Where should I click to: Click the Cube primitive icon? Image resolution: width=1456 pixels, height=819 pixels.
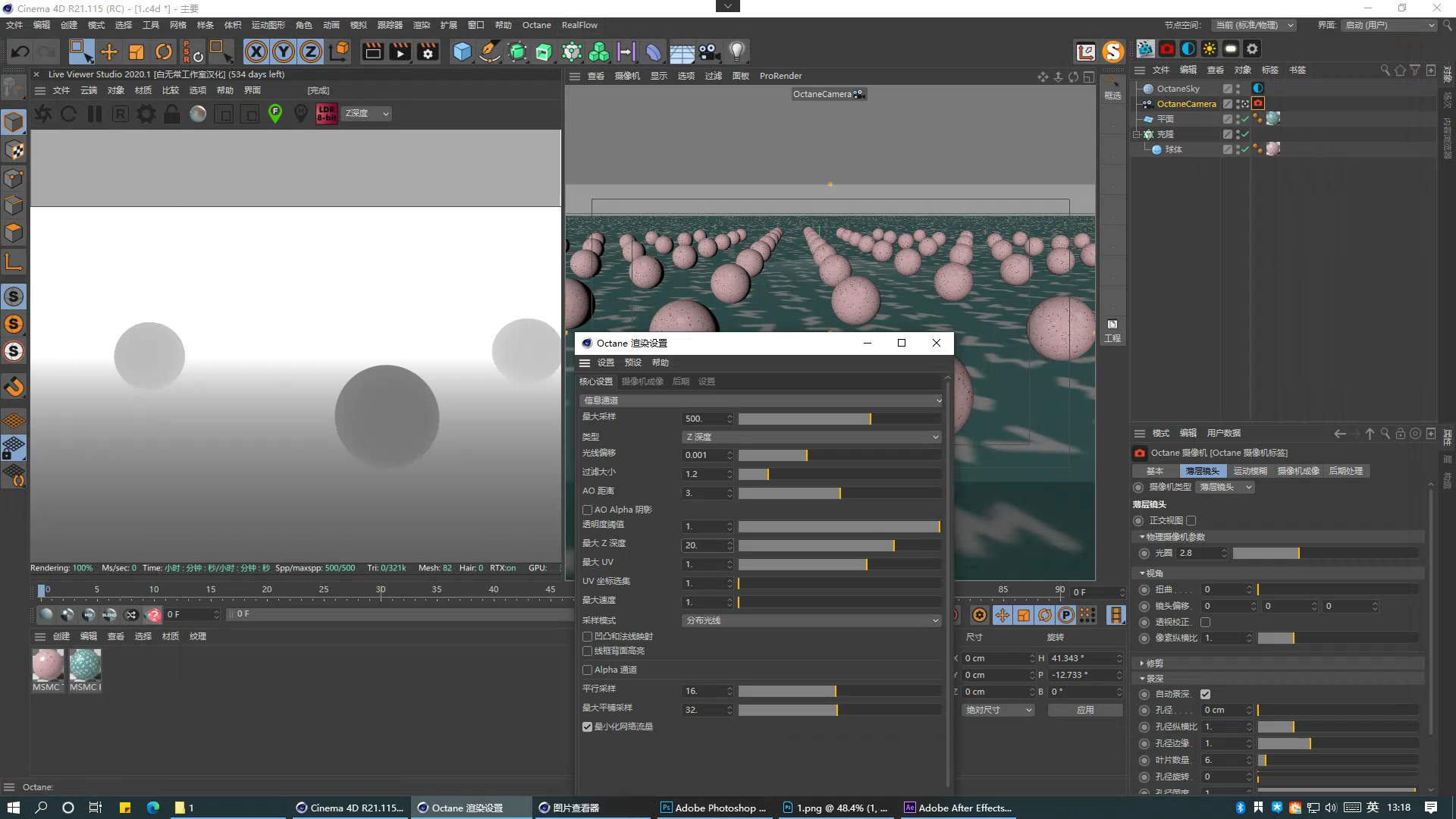(462, 52)
